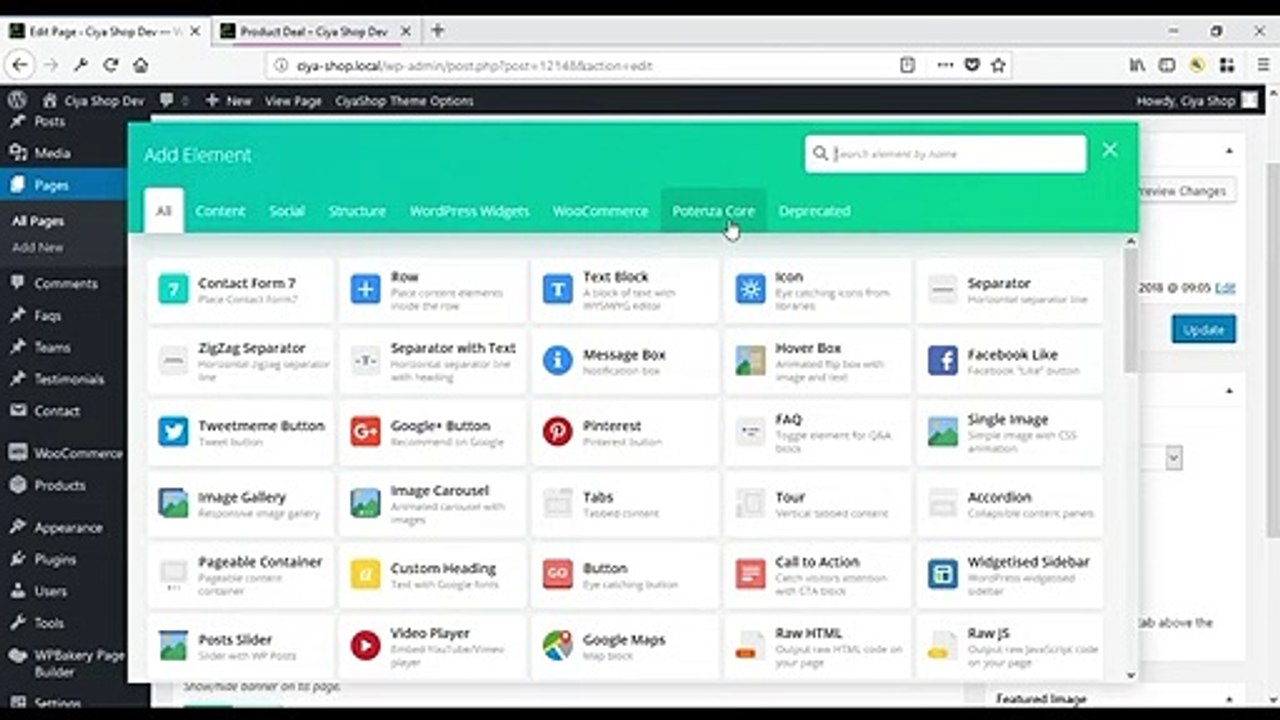The width and height of the screenshot is (1280, 720).
Task: Choose the Icon element
Action: coord(817,290)
